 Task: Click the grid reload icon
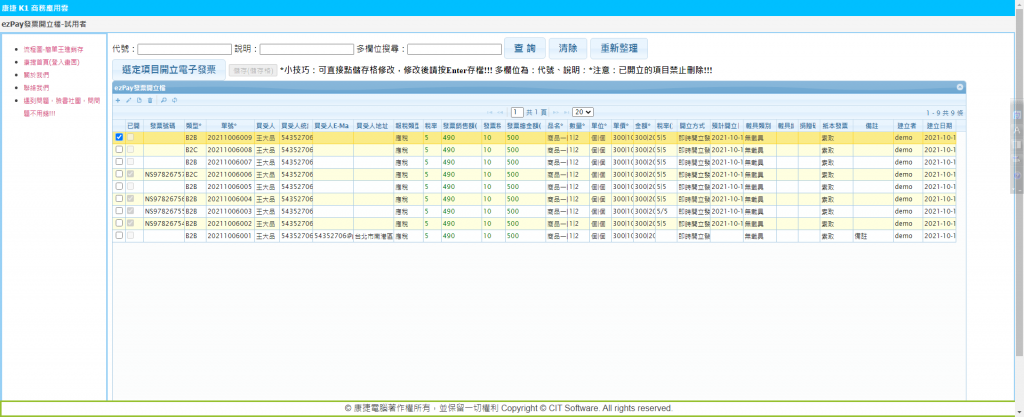pos(174,100)
